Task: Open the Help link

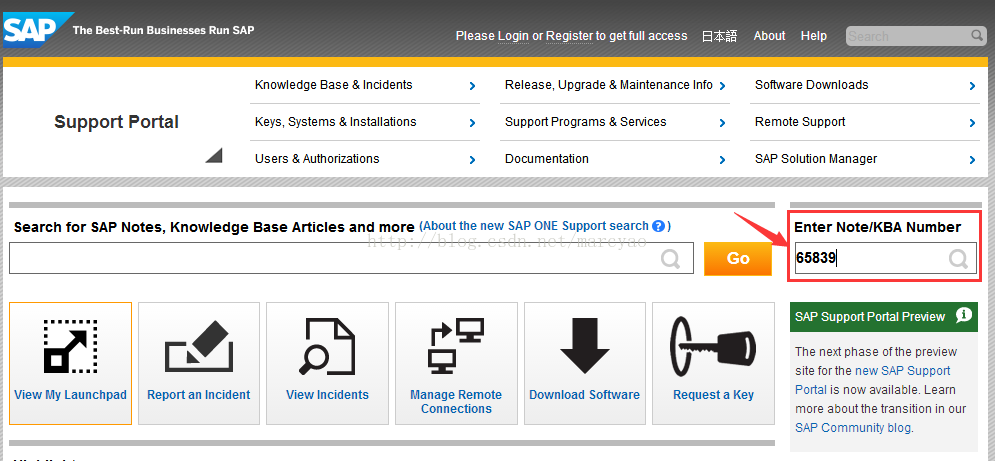Action: tap(814, 36)
